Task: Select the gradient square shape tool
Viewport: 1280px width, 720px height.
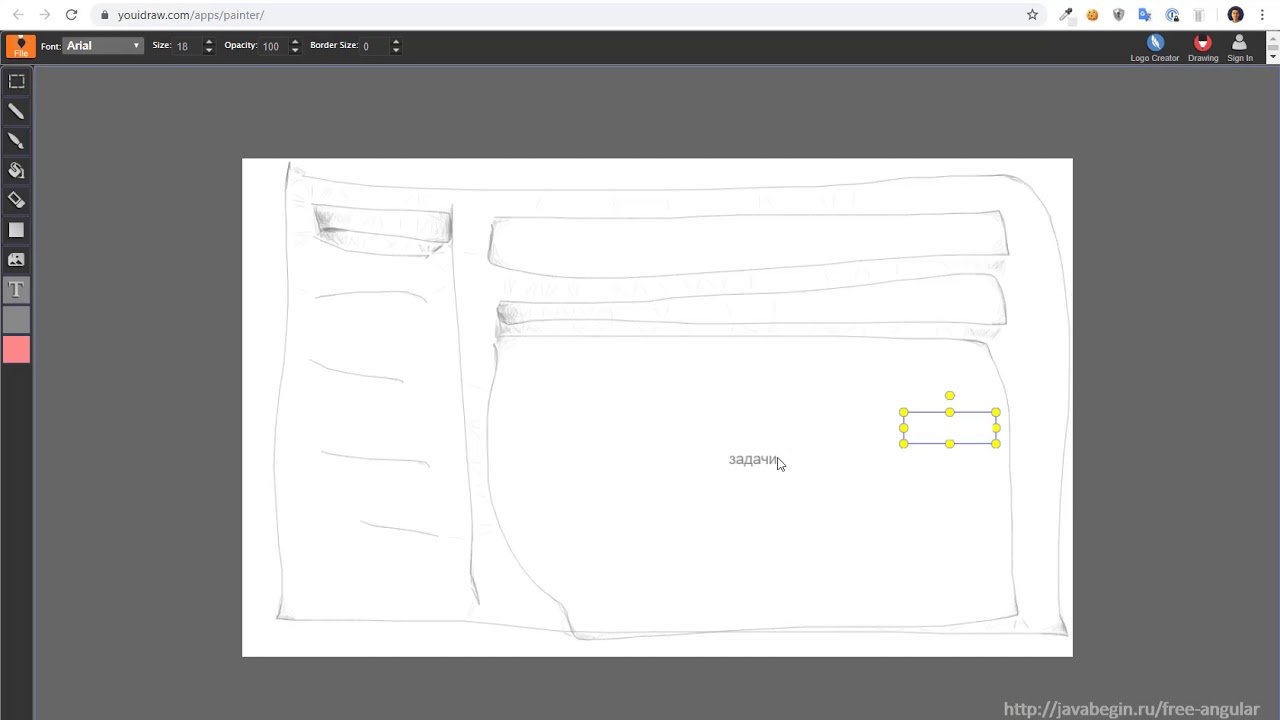Action: [16, 230]
